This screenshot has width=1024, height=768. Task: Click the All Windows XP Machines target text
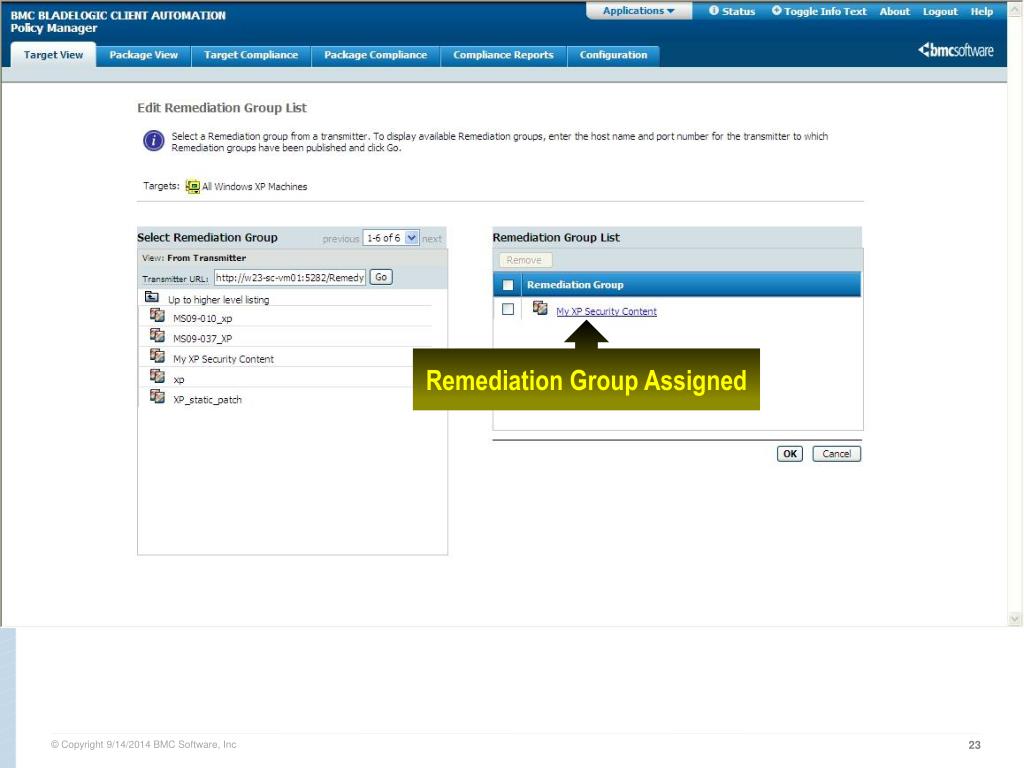point(255,187)
